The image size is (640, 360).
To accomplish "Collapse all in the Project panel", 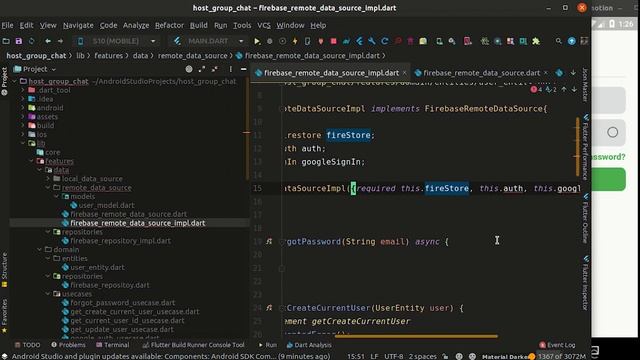I will point(214,69).
